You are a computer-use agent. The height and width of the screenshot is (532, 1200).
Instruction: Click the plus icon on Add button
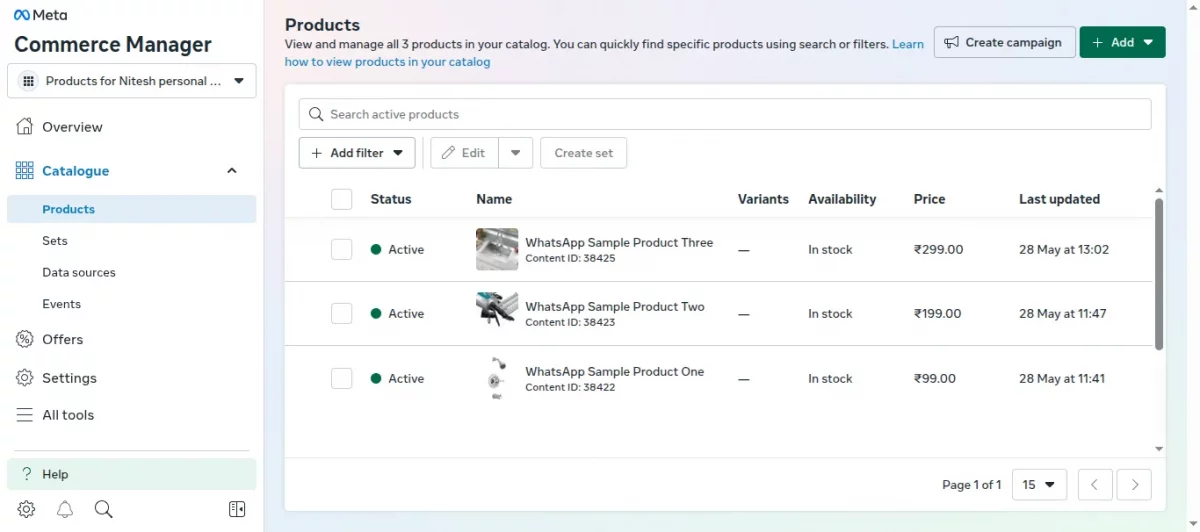coord(1098,42)
